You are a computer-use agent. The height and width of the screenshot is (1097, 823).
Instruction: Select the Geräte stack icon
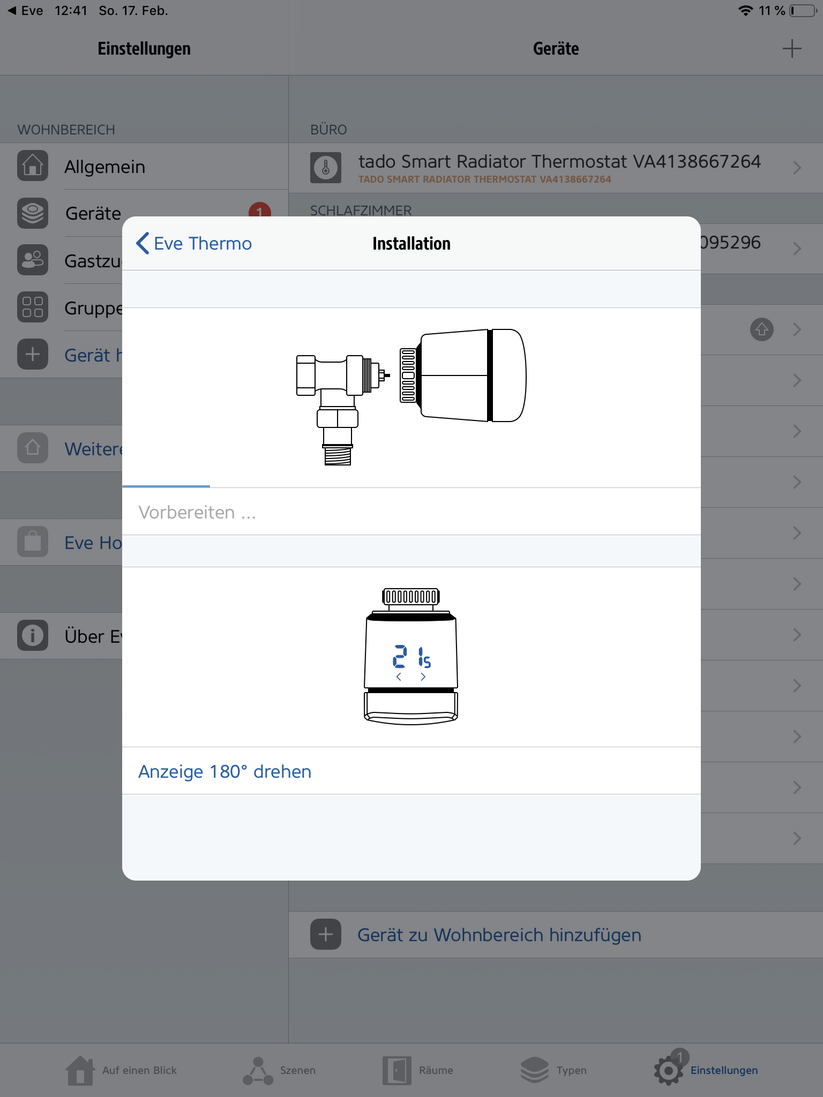point(33,213)
